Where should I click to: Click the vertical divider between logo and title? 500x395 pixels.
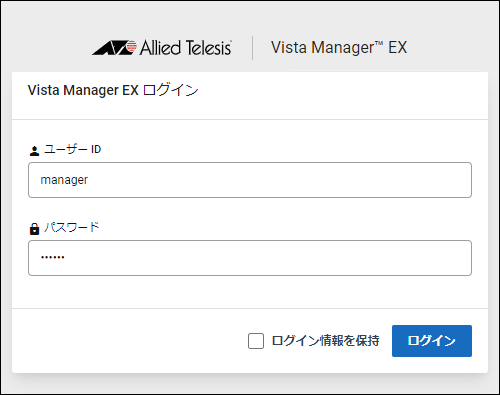(252, 48)
